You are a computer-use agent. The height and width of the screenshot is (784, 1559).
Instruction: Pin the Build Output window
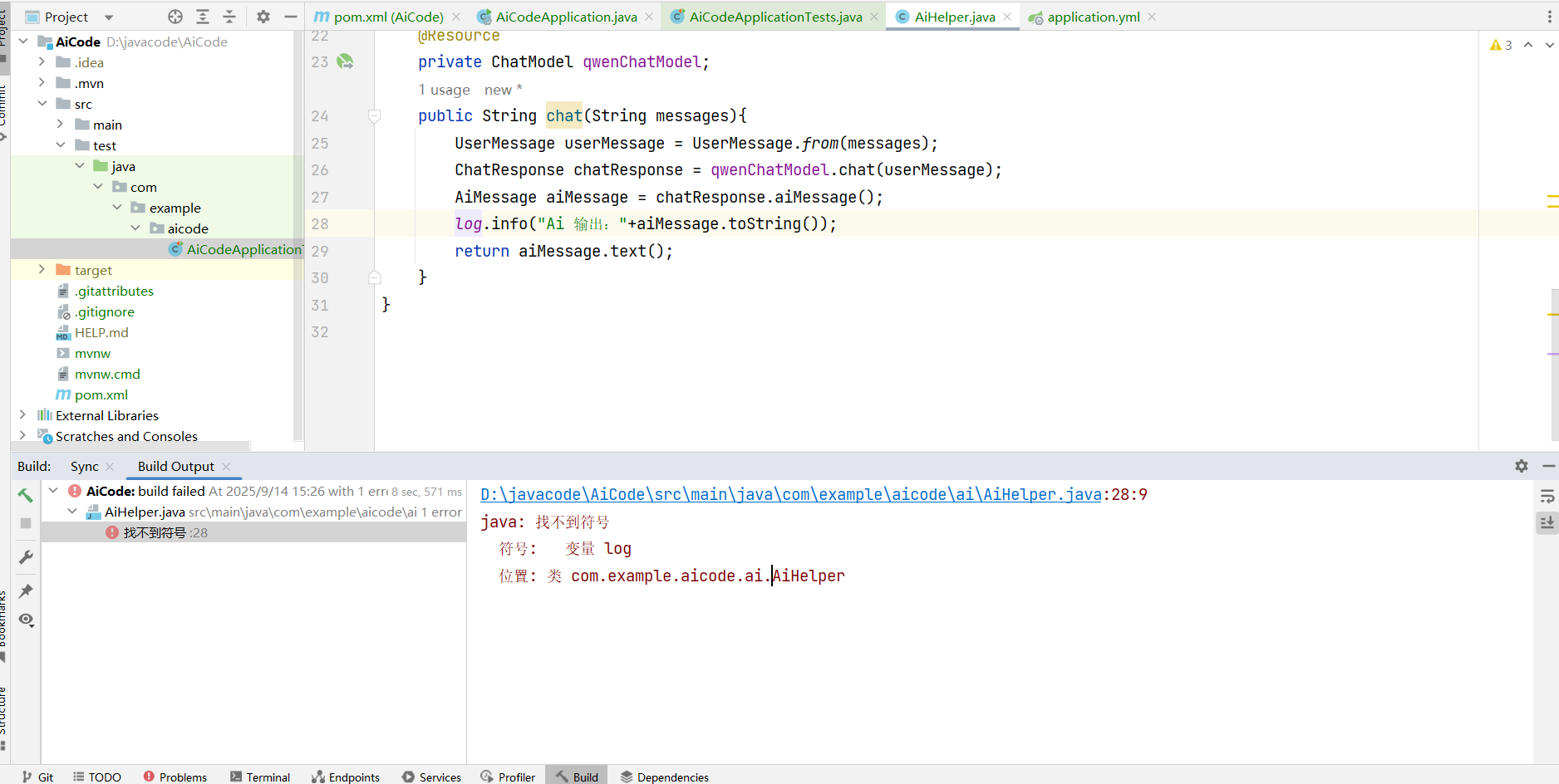[x=25, y=590]
